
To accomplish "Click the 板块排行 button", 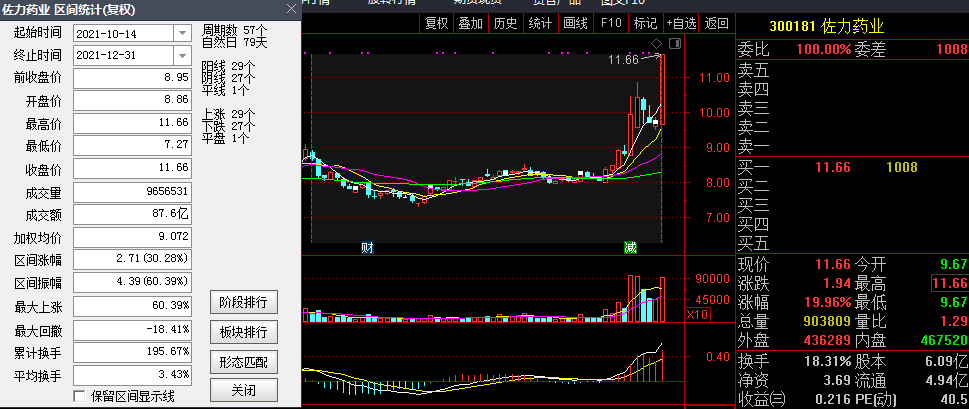I will point(243,332).
